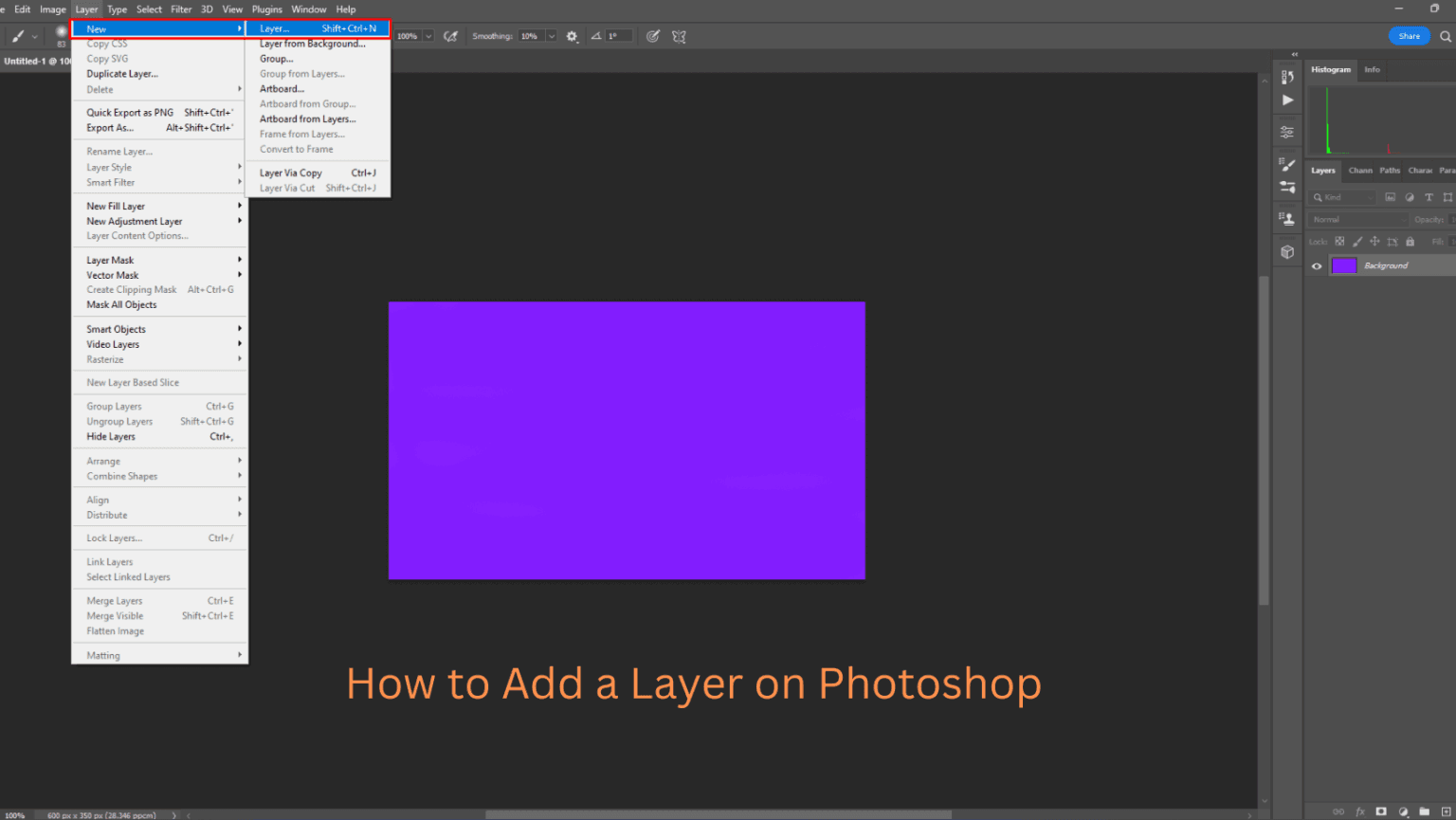Image resolution: width=1456 pixels, height=820 pixels.
Task: Choose Layer... from the New submenu
Action: (275, 27)
